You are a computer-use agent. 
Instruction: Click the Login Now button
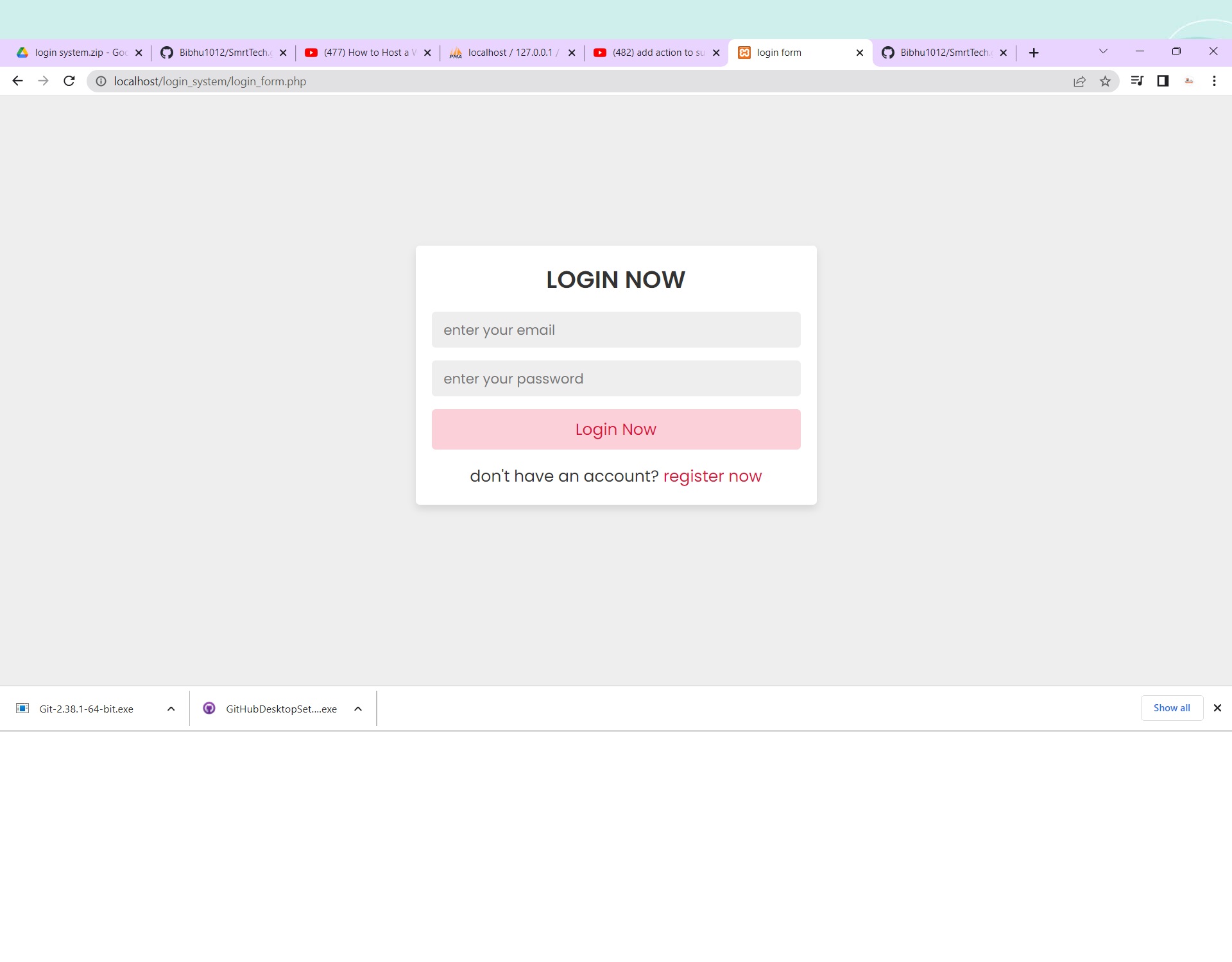615,429
